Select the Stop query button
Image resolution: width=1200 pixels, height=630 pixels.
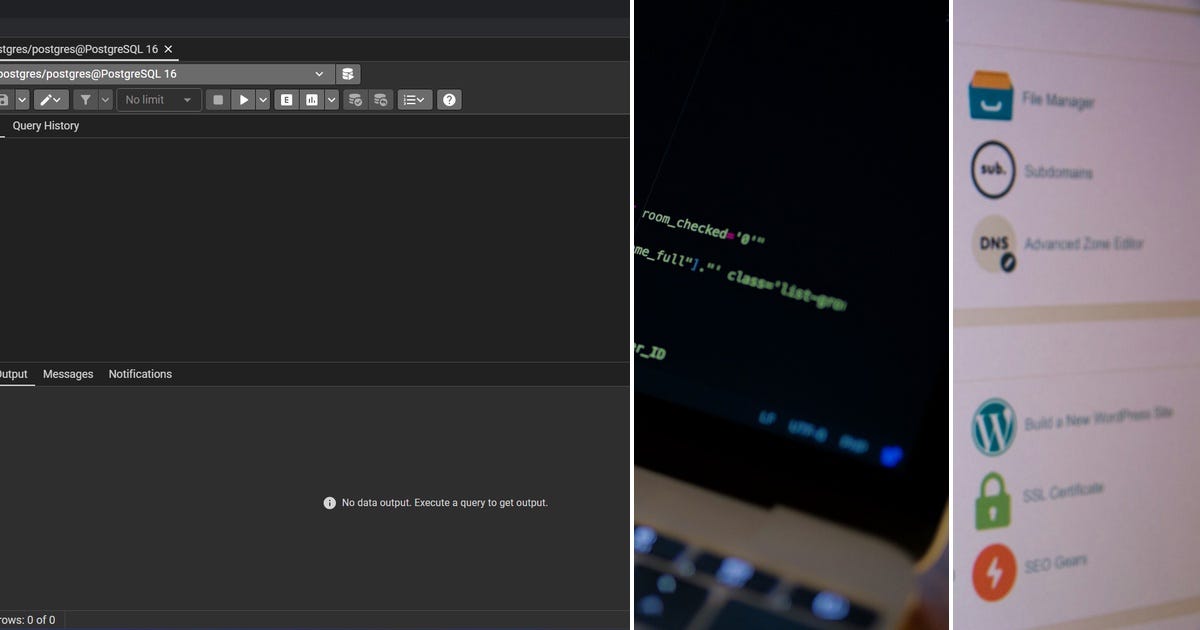pyautogui.click(x=217, y=99)
